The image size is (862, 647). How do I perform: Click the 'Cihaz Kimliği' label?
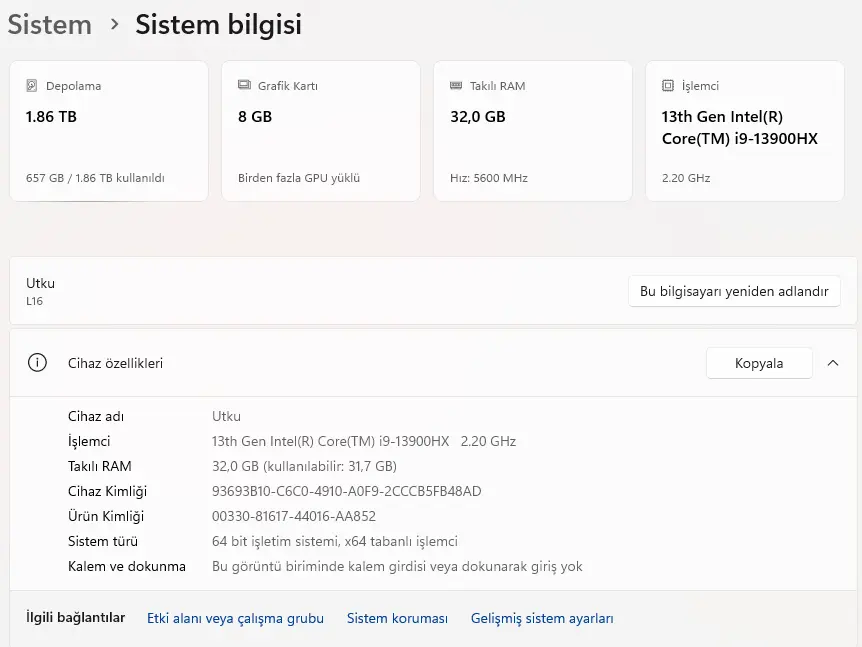pos(107,491)
